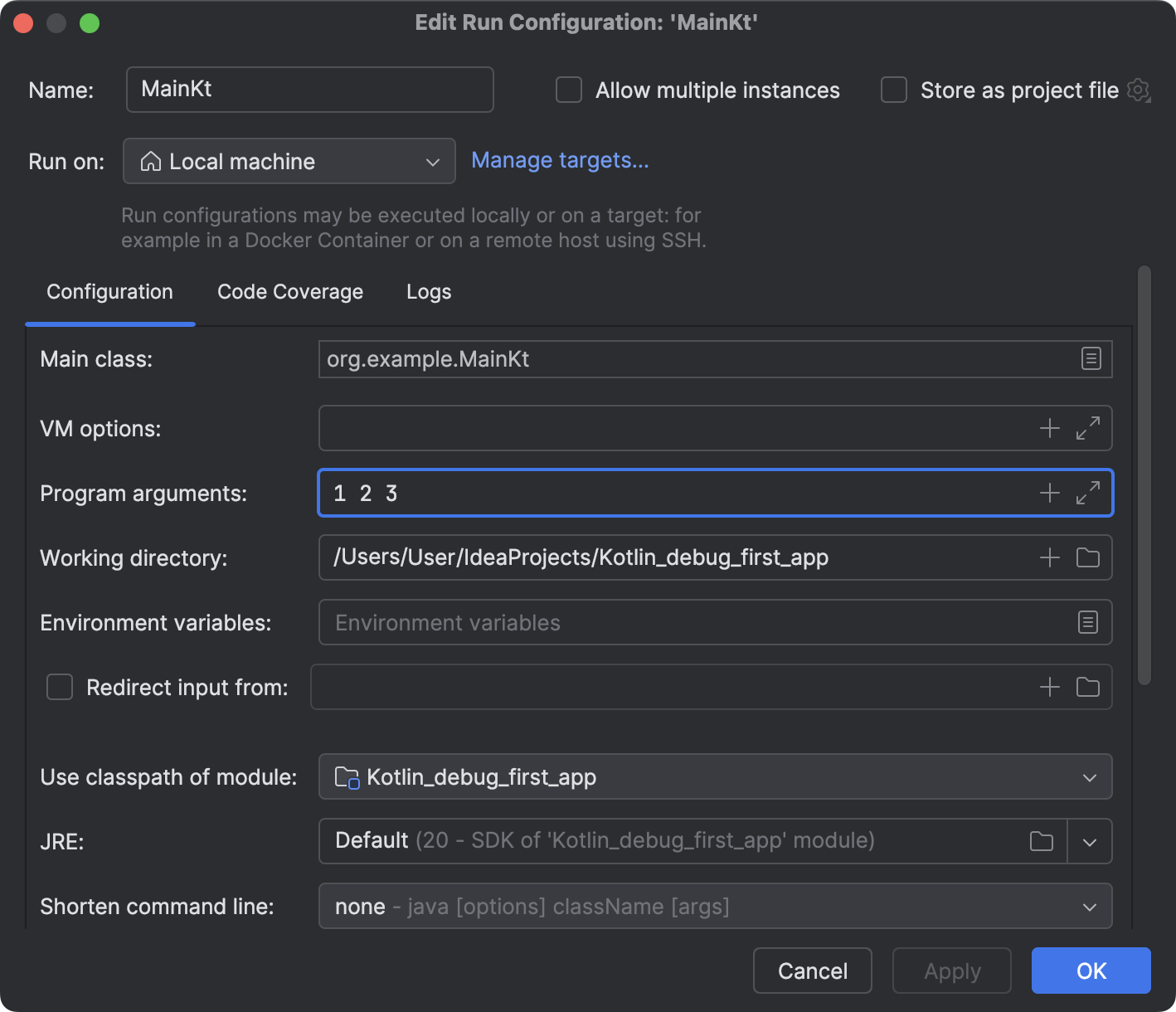
Task: Check Store as project file
Action: point(894,90)
